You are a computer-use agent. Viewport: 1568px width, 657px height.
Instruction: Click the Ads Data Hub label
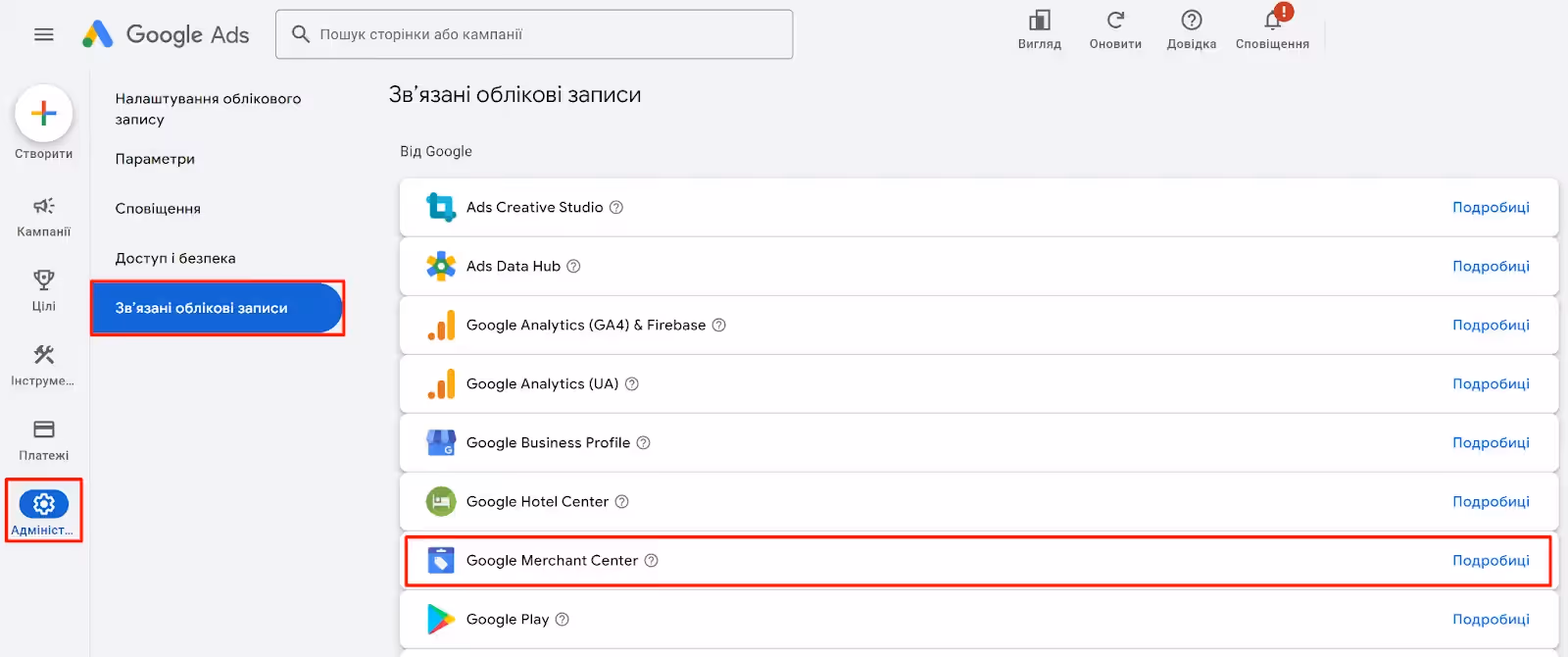(514, 266)
